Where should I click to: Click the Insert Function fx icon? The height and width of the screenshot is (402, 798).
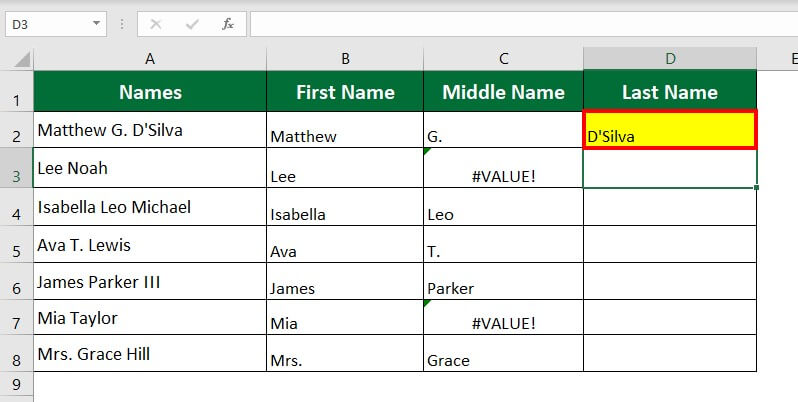228,24
